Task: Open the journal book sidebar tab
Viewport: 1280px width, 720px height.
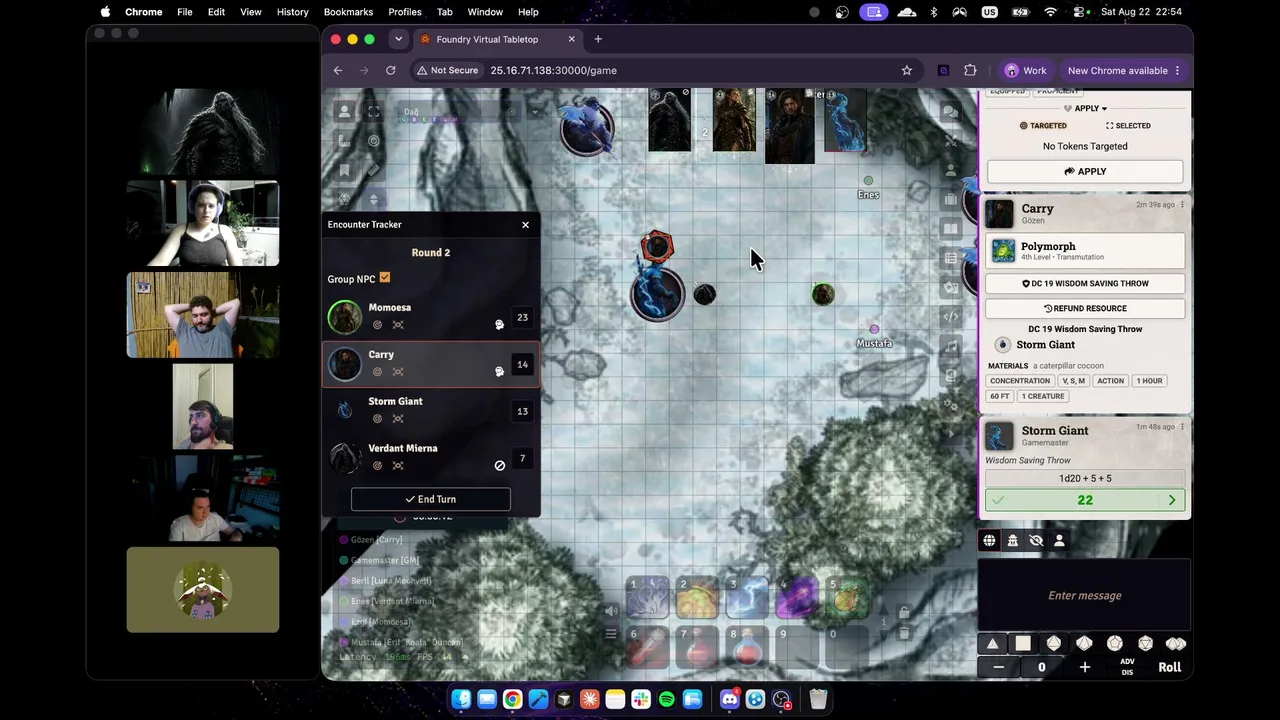Action: tap(951, 229)
